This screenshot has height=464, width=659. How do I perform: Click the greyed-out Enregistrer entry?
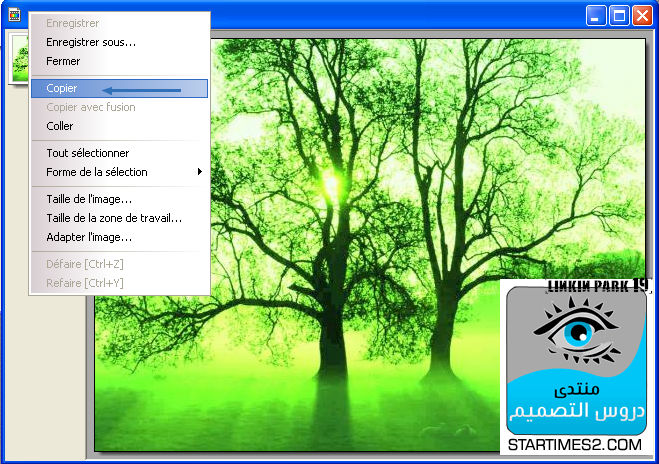[x=73, y=23]
